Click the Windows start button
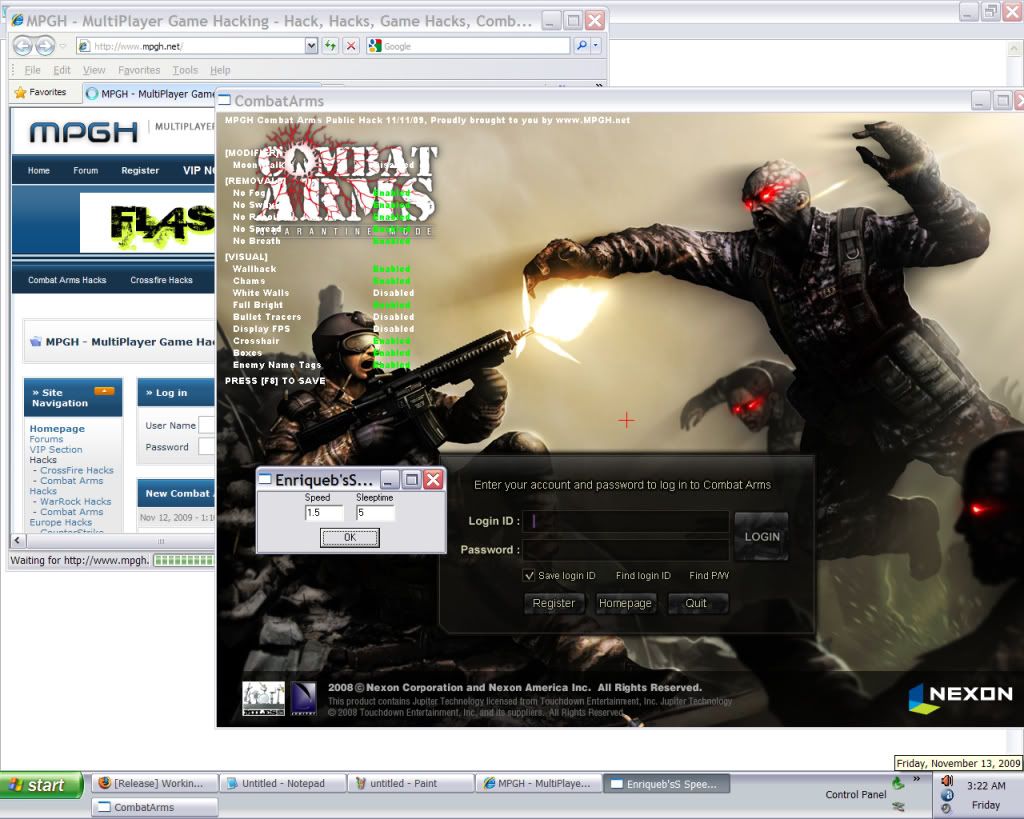Image resolution: width=1024 pixels, height=819 pixels. 40,784
